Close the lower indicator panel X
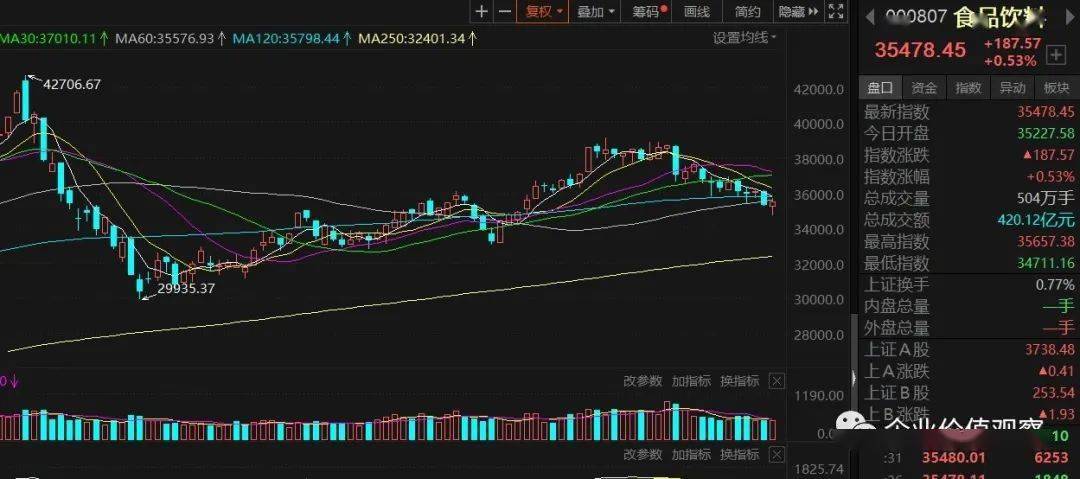This screenshot has width=1080, height=479. pyautogui.click(x=776, y=455)
